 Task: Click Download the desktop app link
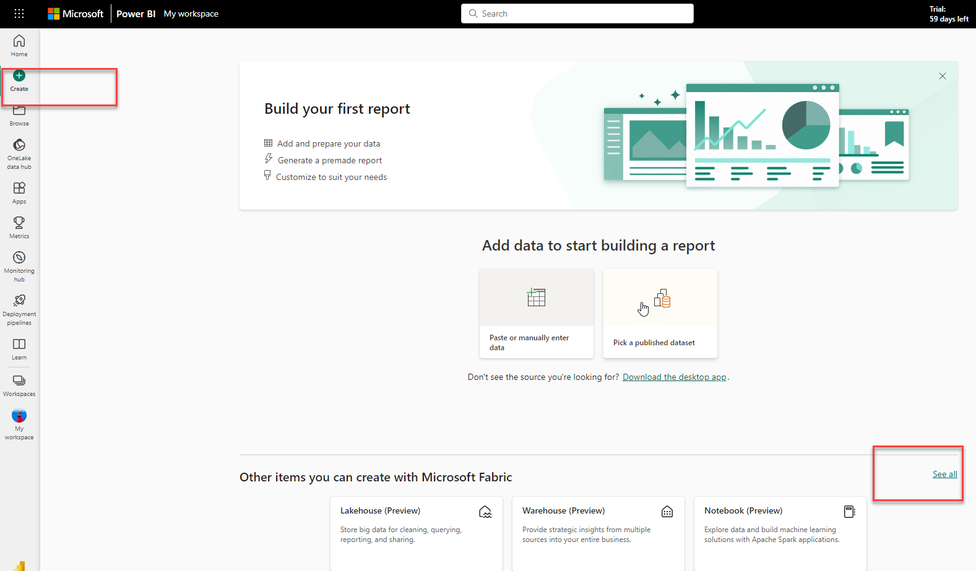click(x=674, y=377)
